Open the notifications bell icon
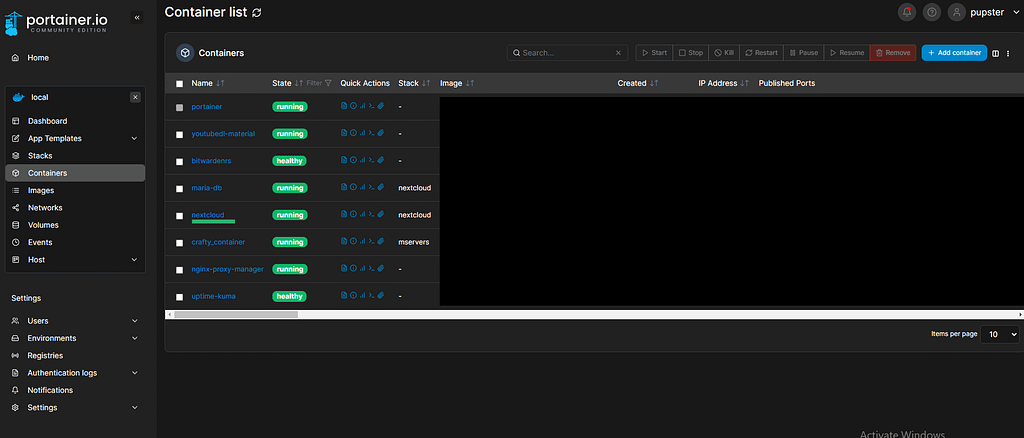 click(x=907, y=12)
